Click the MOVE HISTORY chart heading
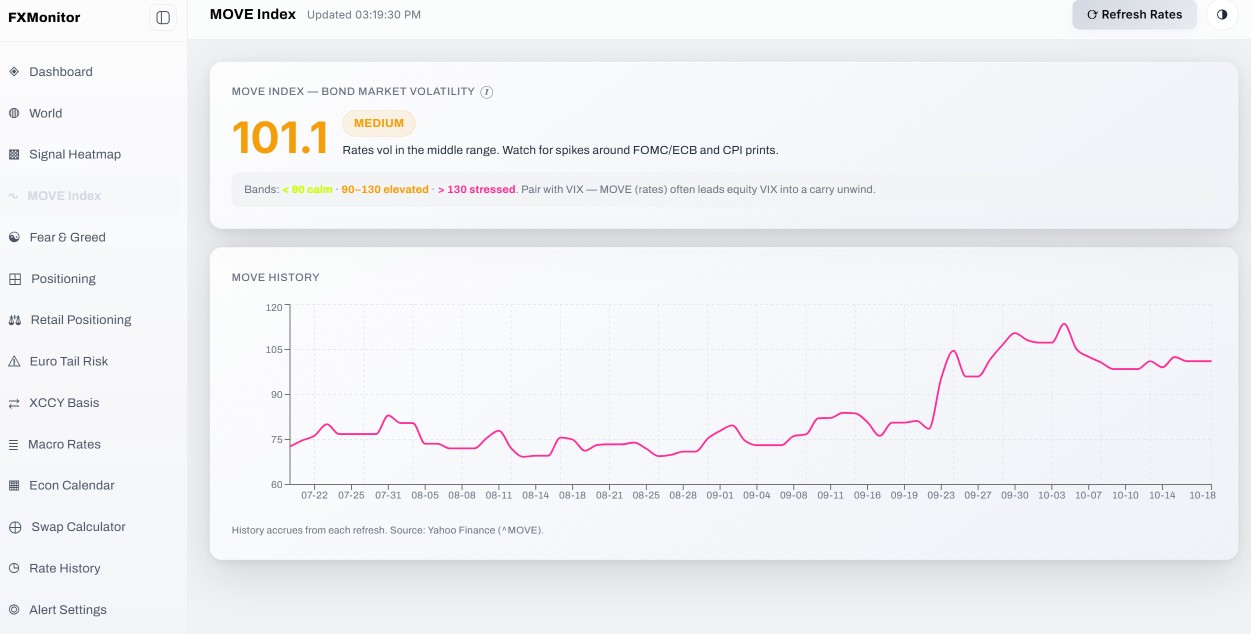The width and height of the screenshot is (1251, 634). click(x=276, y=277)
